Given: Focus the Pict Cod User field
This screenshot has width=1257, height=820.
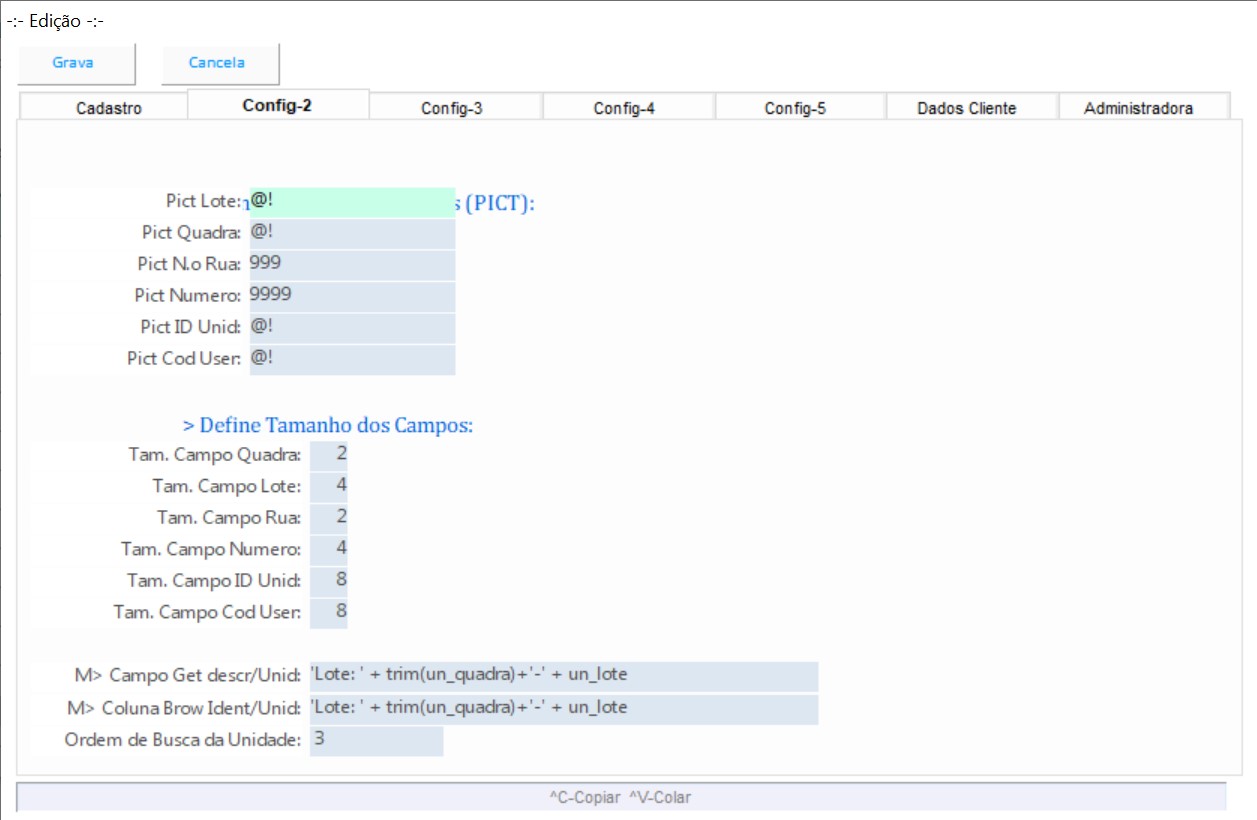Looking at the screenshot, I should 351,359.
